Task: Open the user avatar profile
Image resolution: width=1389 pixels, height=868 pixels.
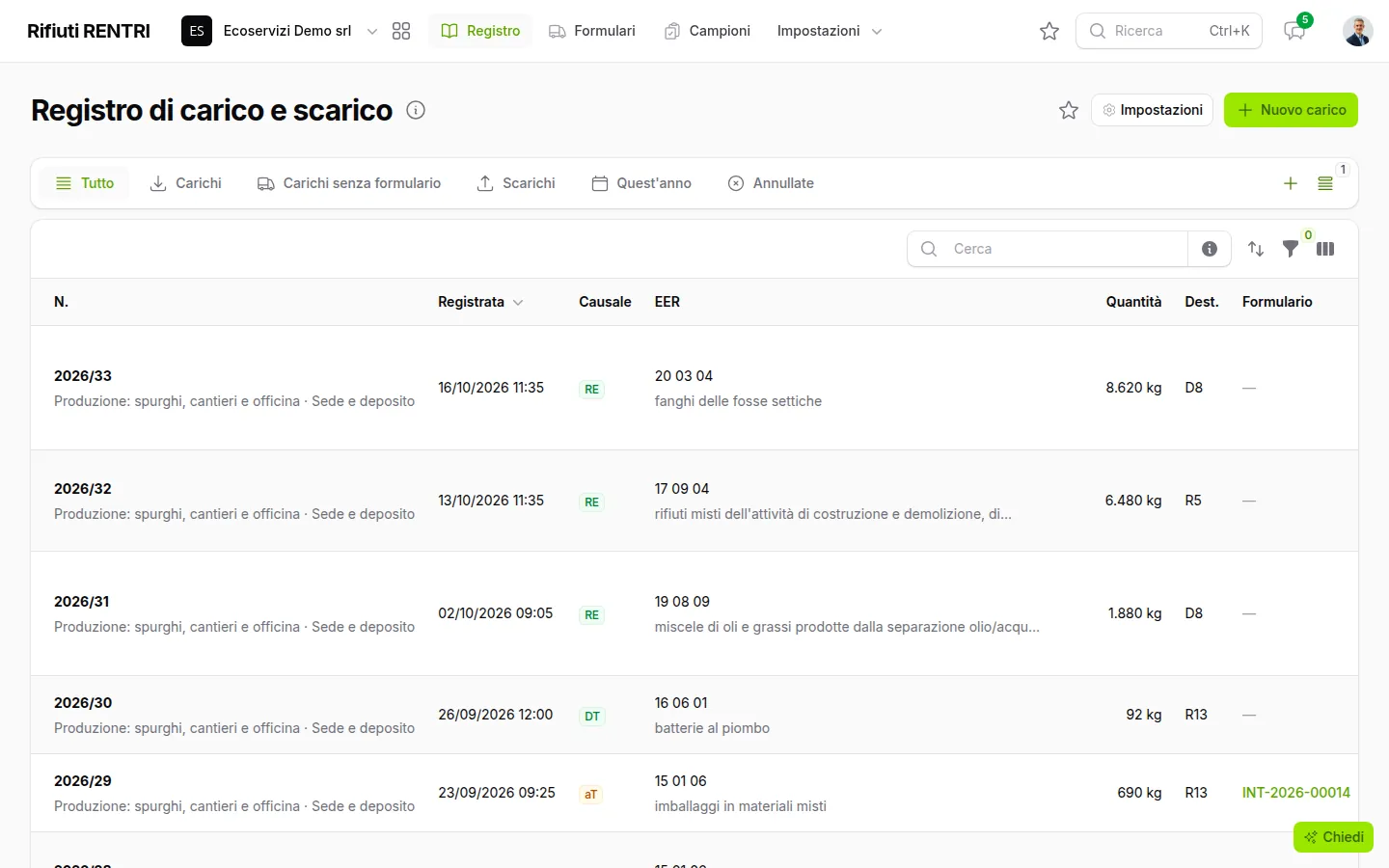Action: coord(1358,31)
